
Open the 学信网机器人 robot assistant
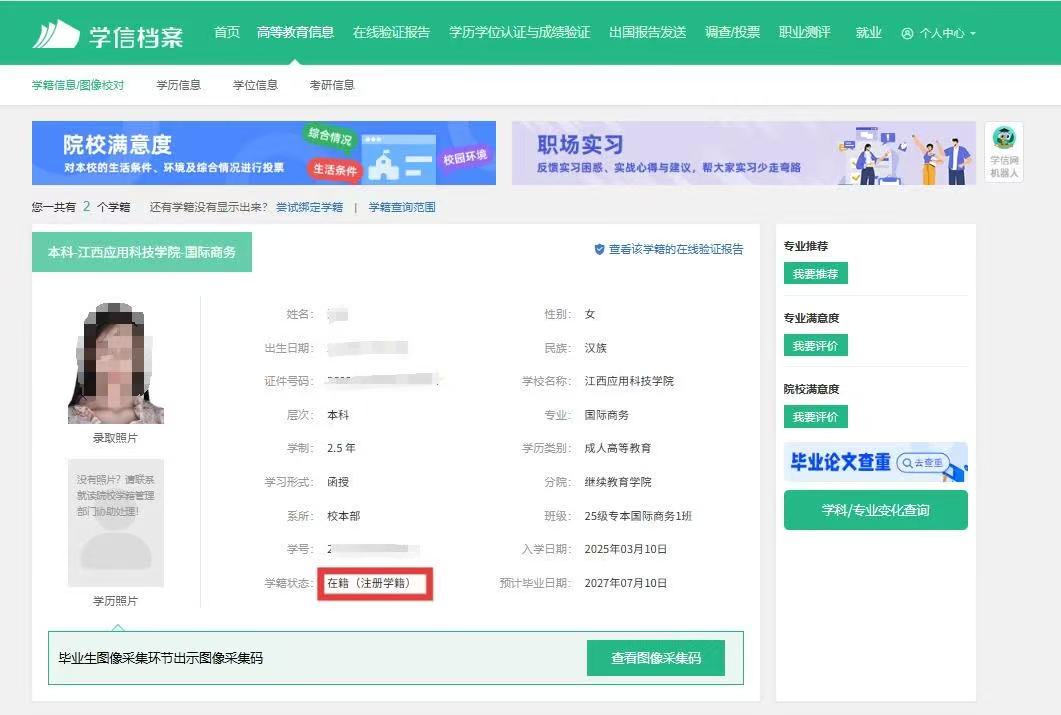click(1003, 151)
